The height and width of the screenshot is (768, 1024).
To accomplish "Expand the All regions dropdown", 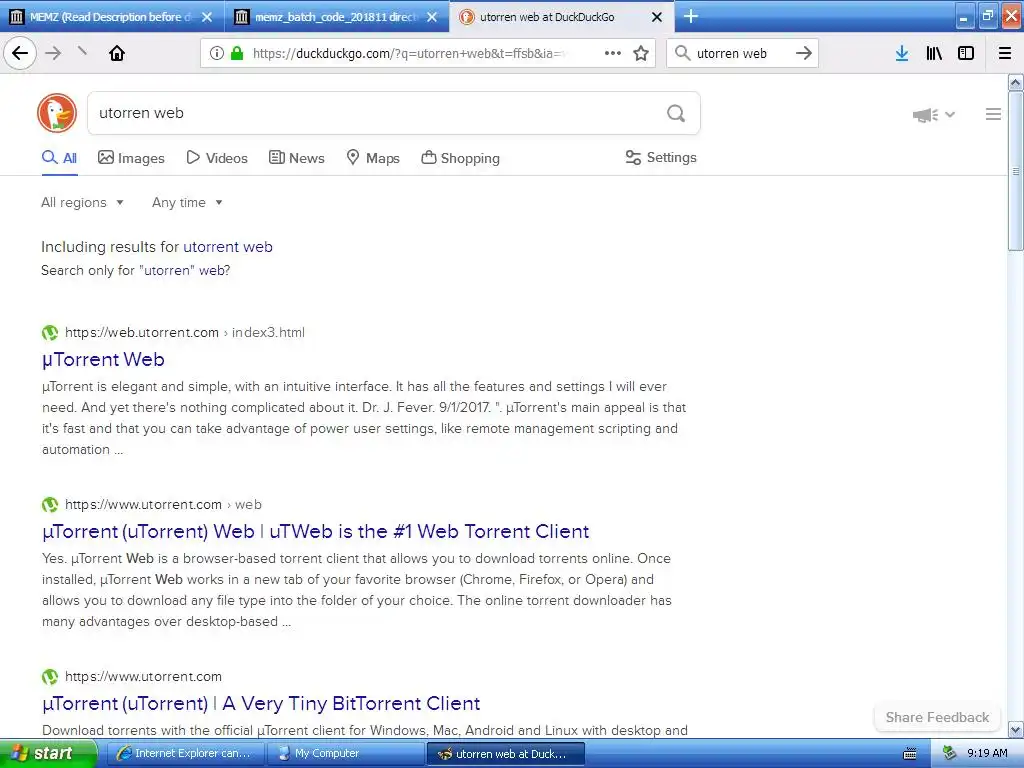I will pyautogui.click(x=82, y=202).
